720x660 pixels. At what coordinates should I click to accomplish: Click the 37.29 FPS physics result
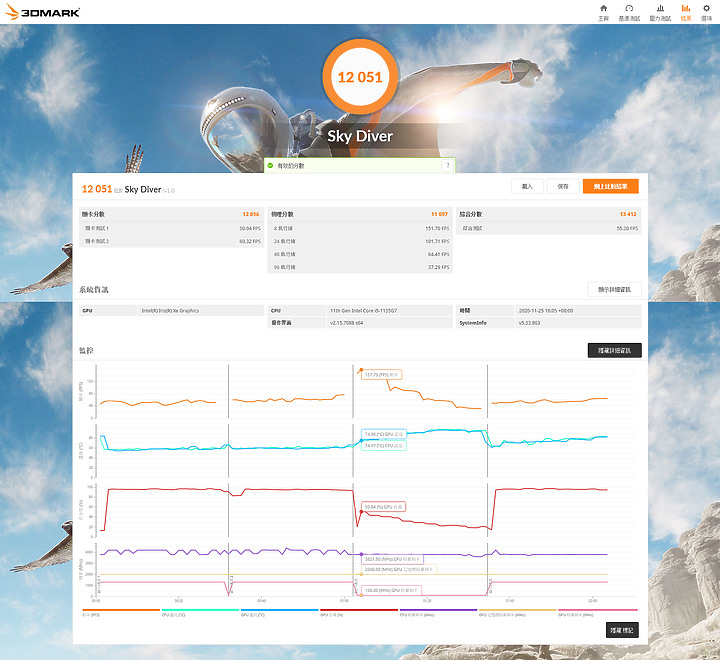tap(439, 267)
